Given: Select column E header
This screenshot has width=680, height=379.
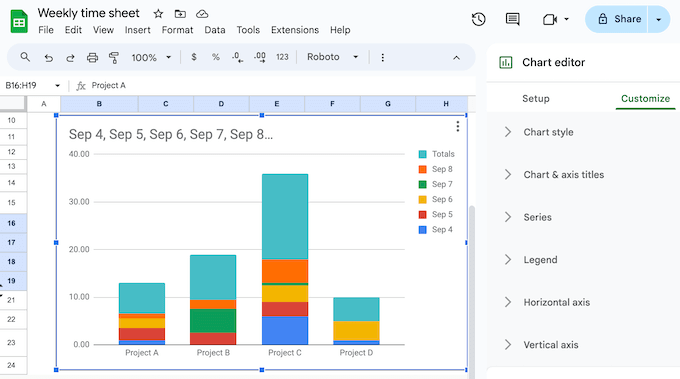Looking at the screenshot, I should [x=277, y=104].
